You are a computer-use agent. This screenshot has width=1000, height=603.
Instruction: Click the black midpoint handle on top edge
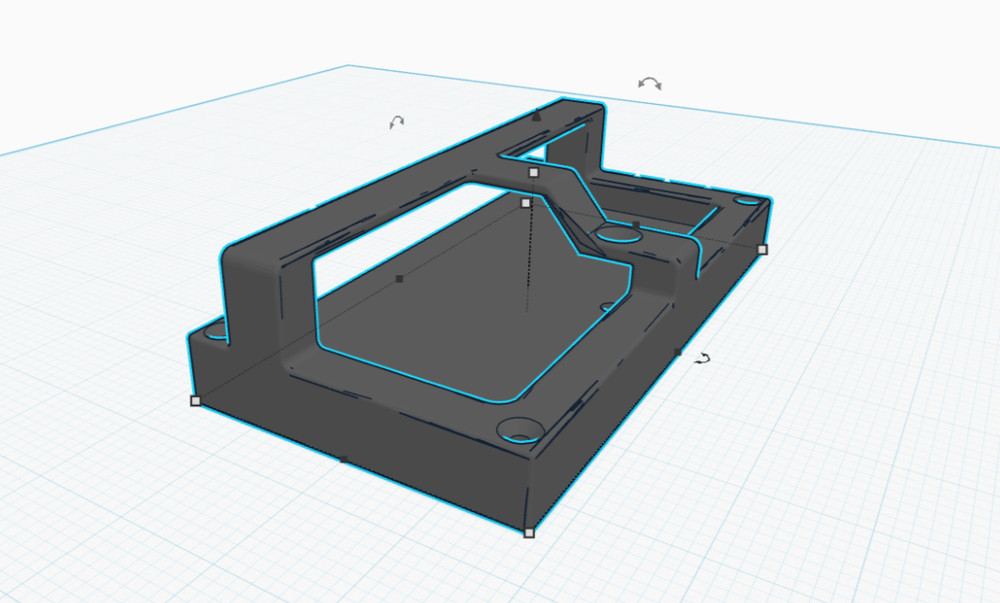pos(636,224)
